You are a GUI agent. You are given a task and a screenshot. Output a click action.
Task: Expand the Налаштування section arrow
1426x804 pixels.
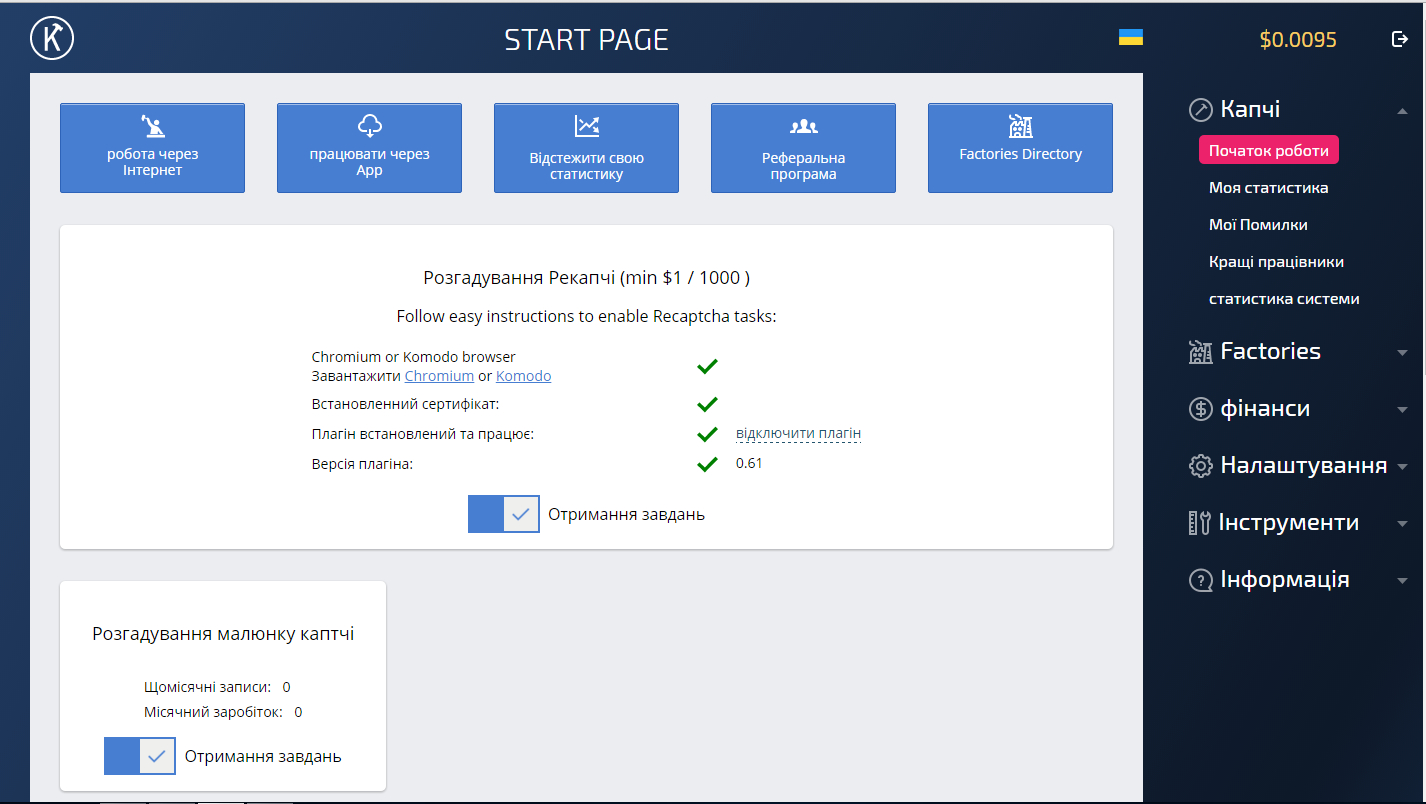coord(1402,467)
